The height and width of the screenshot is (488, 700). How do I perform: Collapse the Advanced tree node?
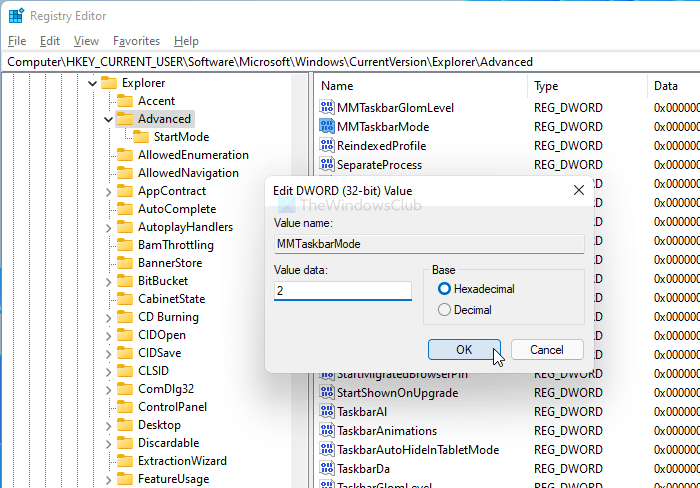coord(108,119)
